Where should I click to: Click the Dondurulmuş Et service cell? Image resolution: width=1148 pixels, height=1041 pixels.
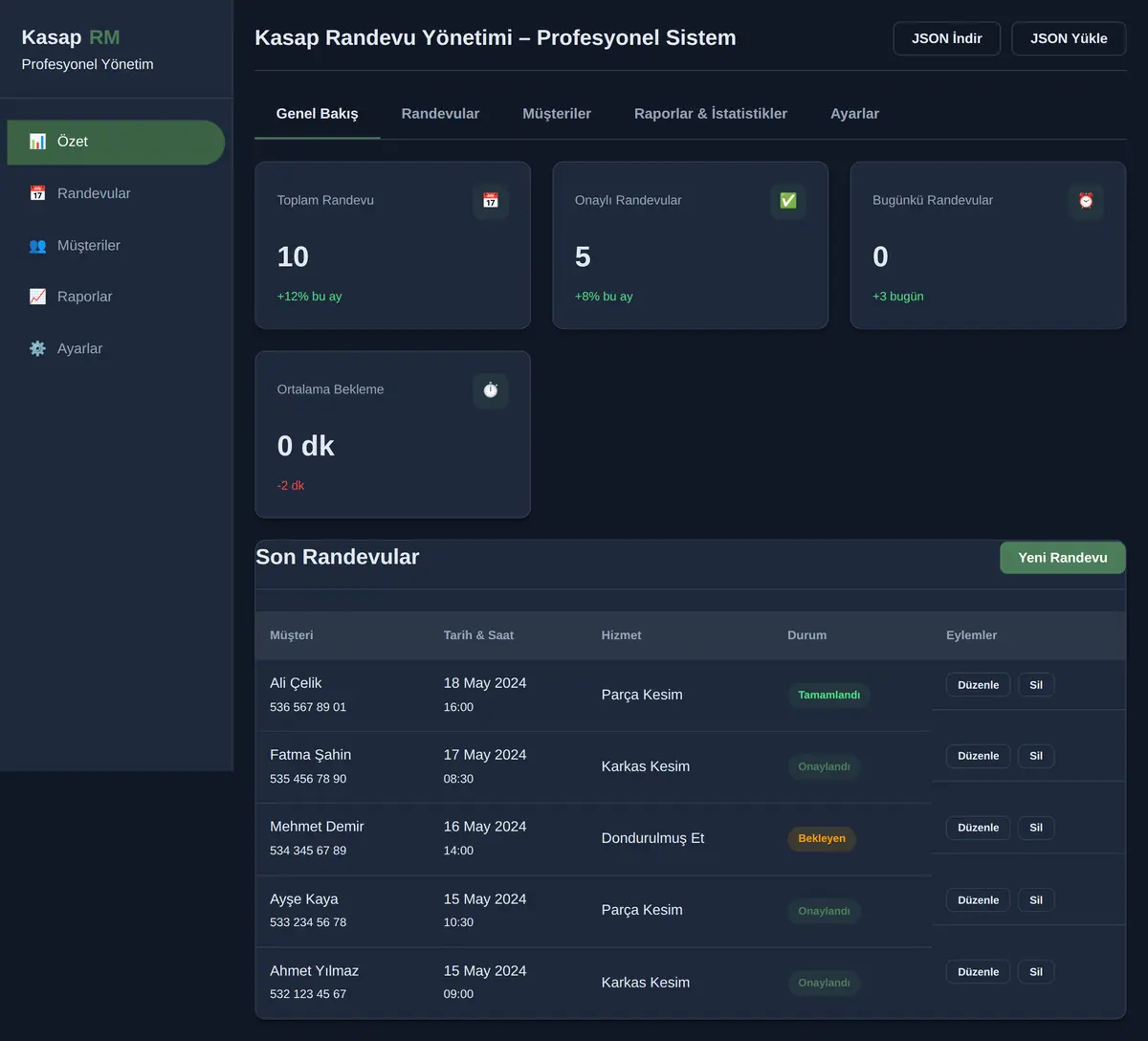(652, 838)
